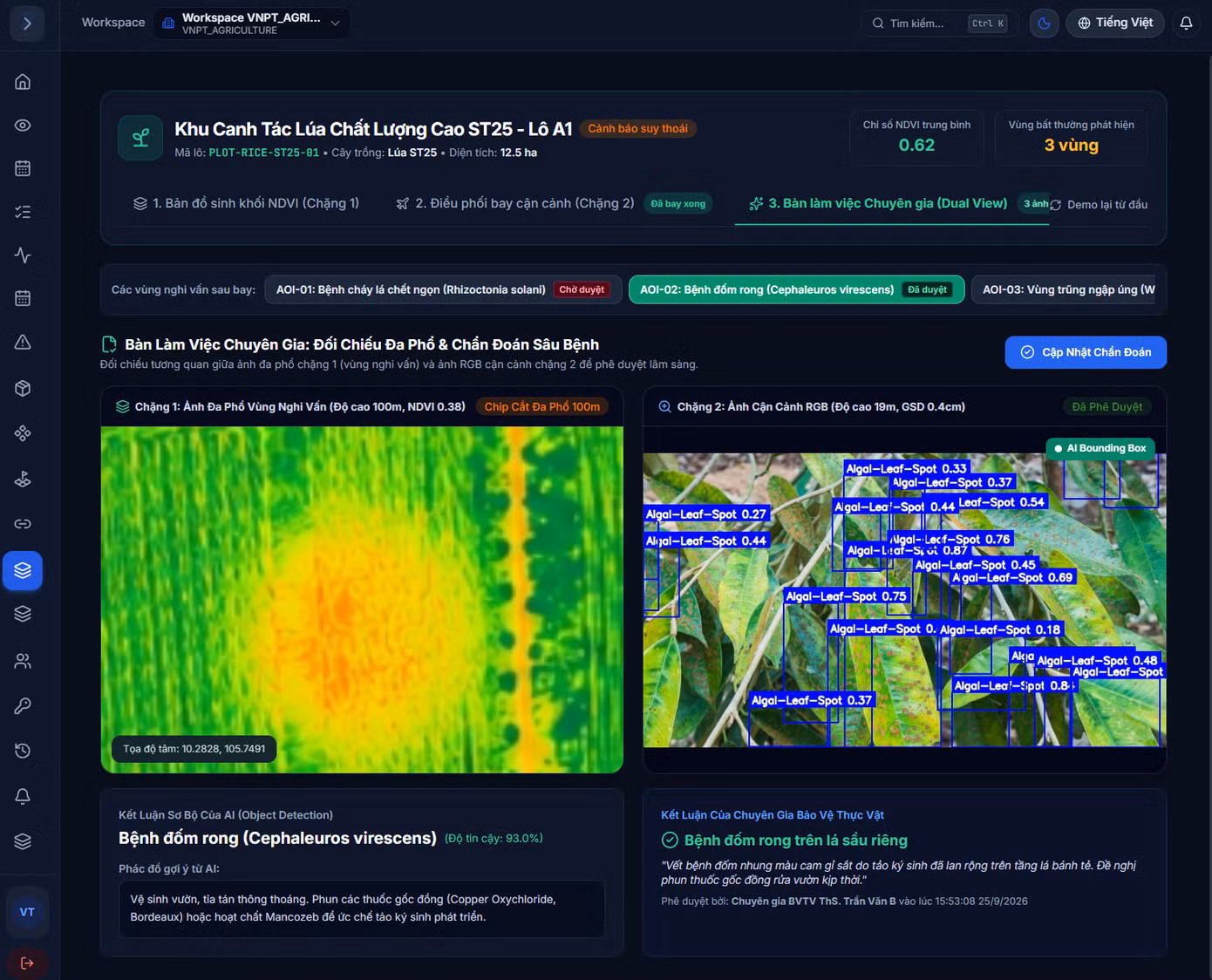Click Cập Nhật Chẩn Đoán button
Image resolution: width=1212 pixels, height=980 pixels.
coord(1086,352)
